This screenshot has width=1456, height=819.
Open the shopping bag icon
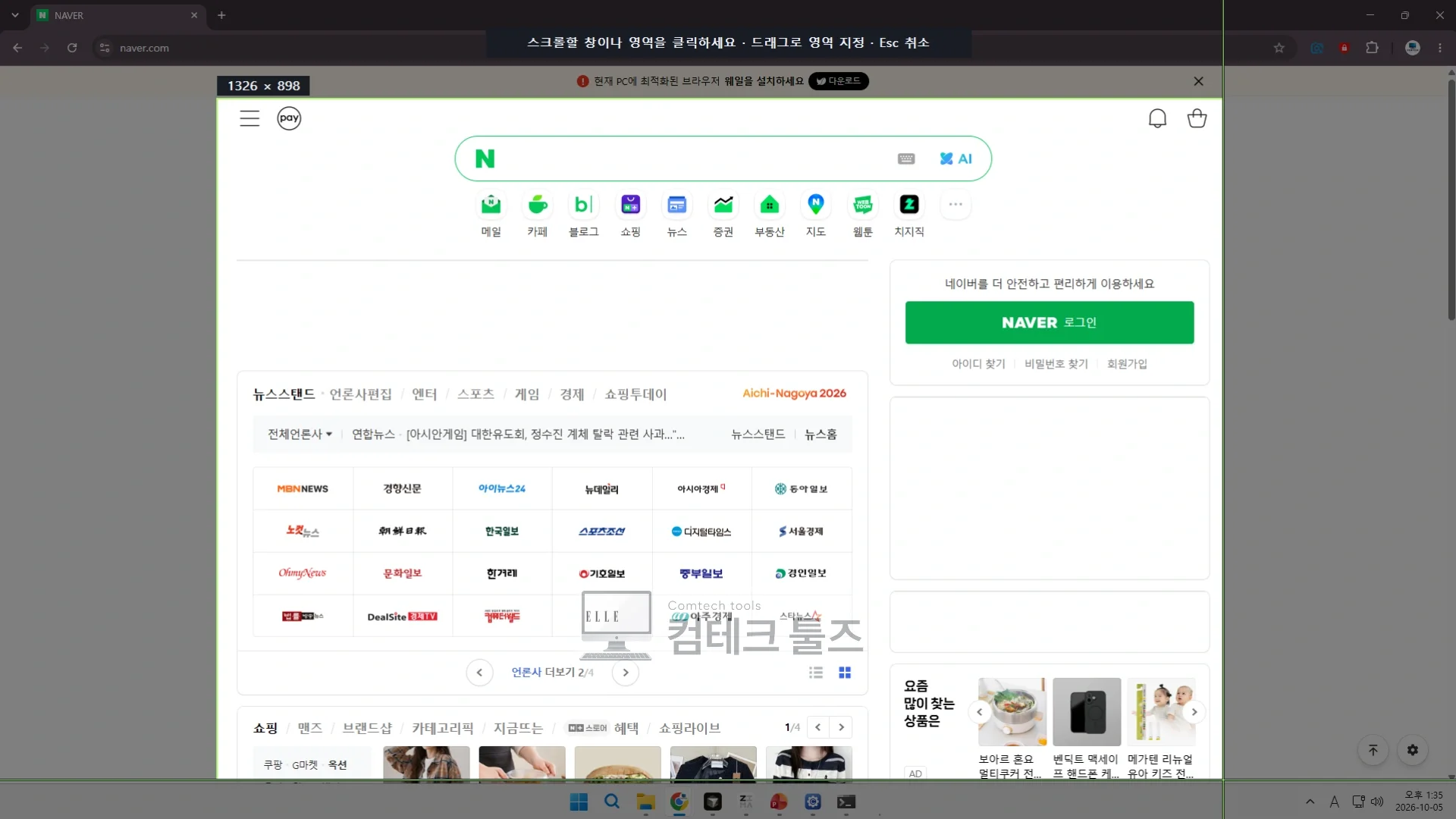1197,118
